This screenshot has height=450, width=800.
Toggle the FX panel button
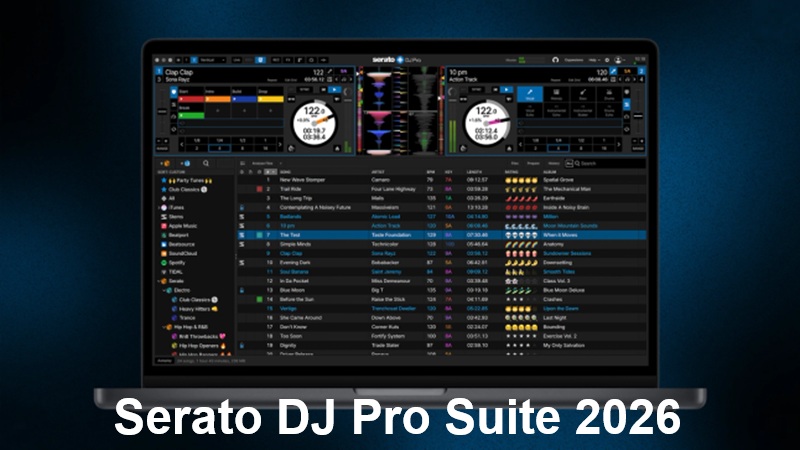tap(288, 60)
